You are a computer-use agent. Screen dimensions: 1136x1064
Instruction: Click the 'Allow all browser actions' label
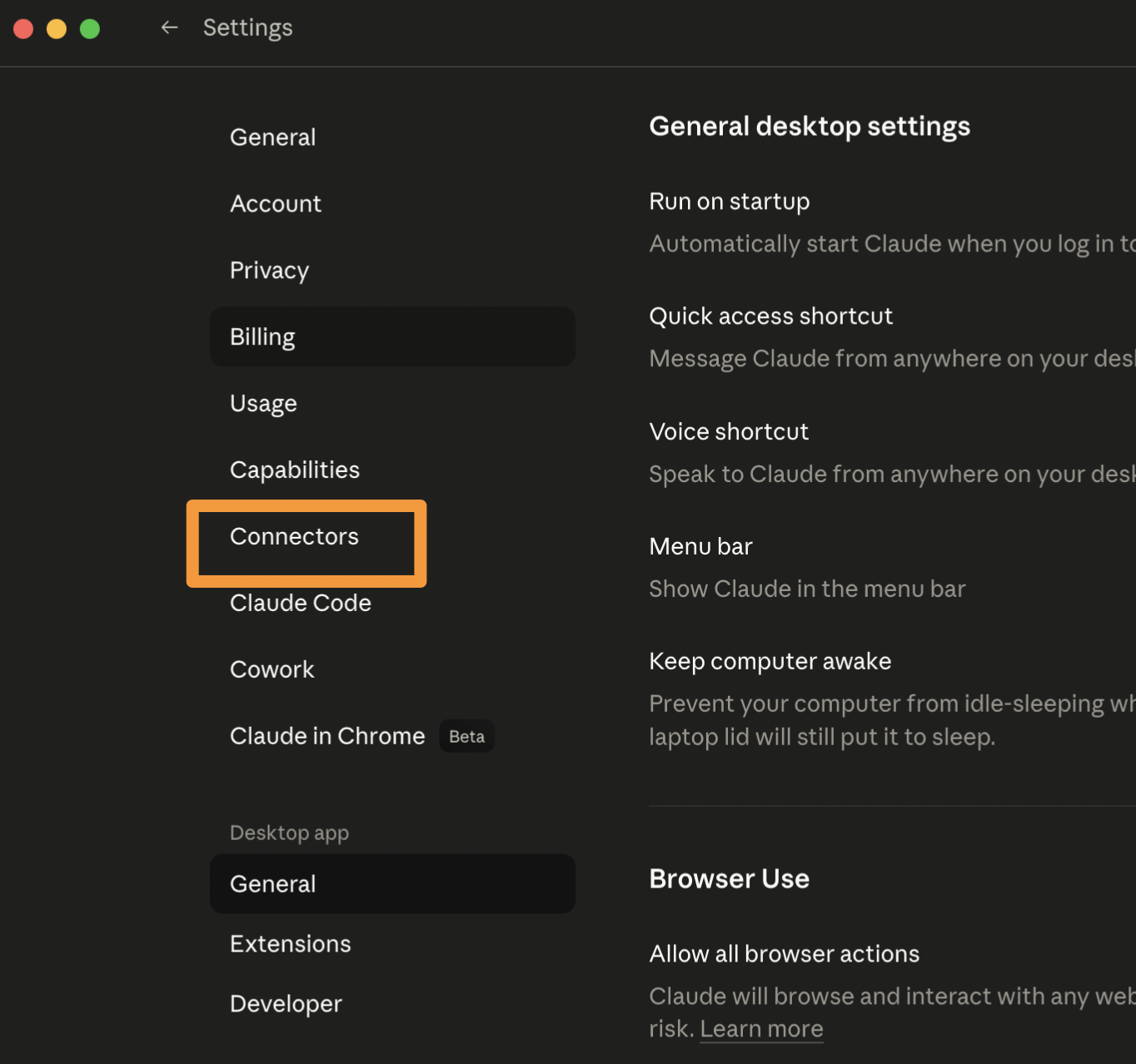785,953
